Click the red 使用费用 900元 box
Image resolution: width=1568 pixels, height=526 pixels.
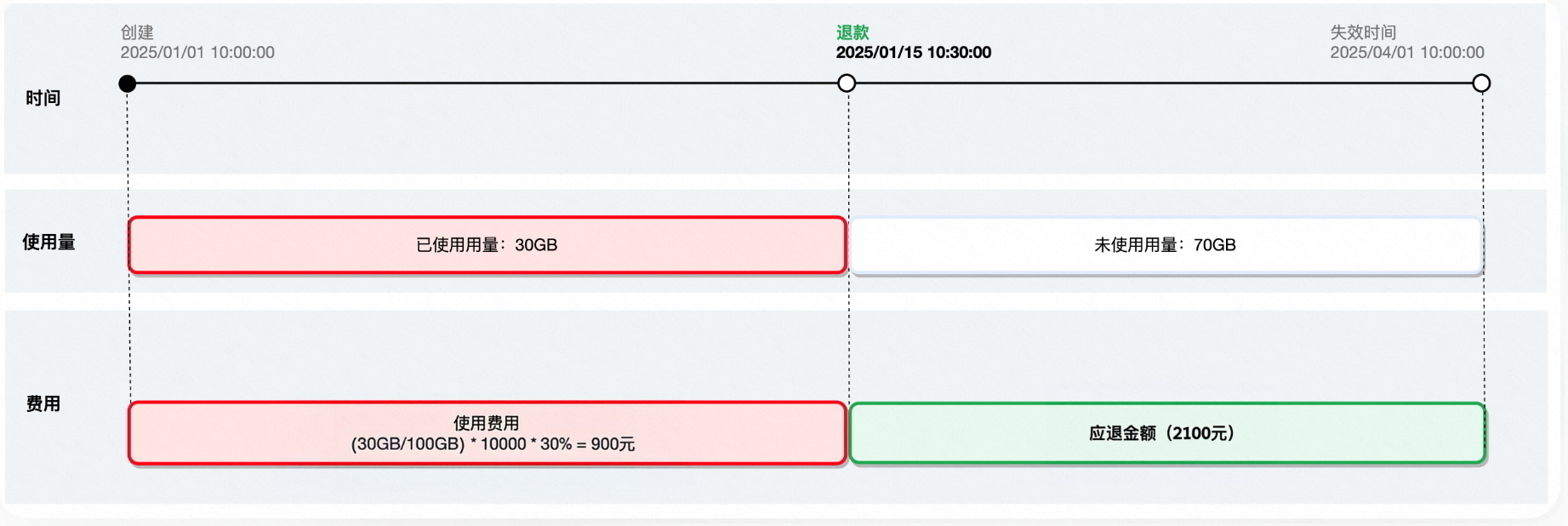point(488,433)
